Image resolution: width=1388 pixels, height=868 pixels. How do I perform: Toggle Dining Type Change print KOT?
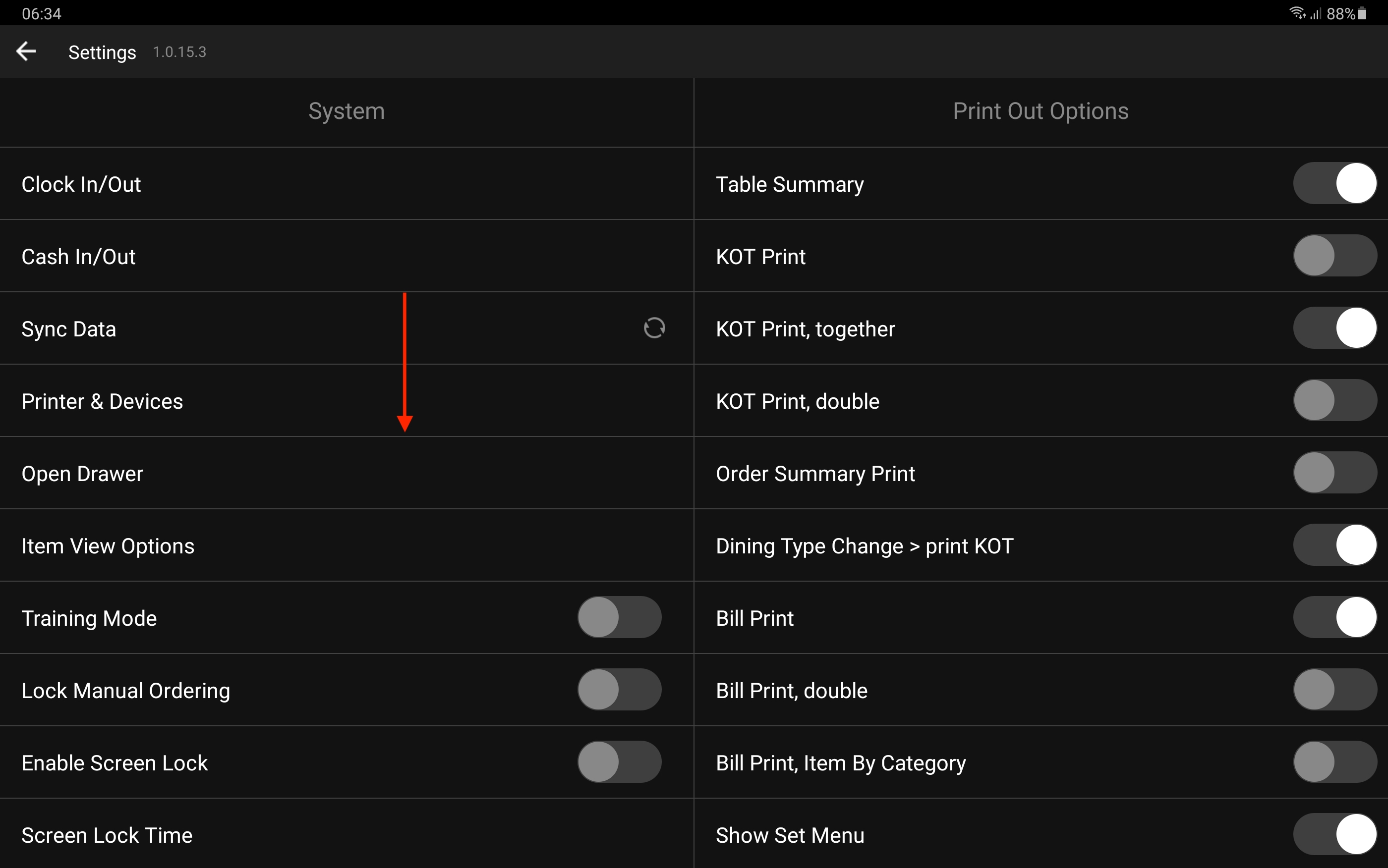click(1334, 545)
